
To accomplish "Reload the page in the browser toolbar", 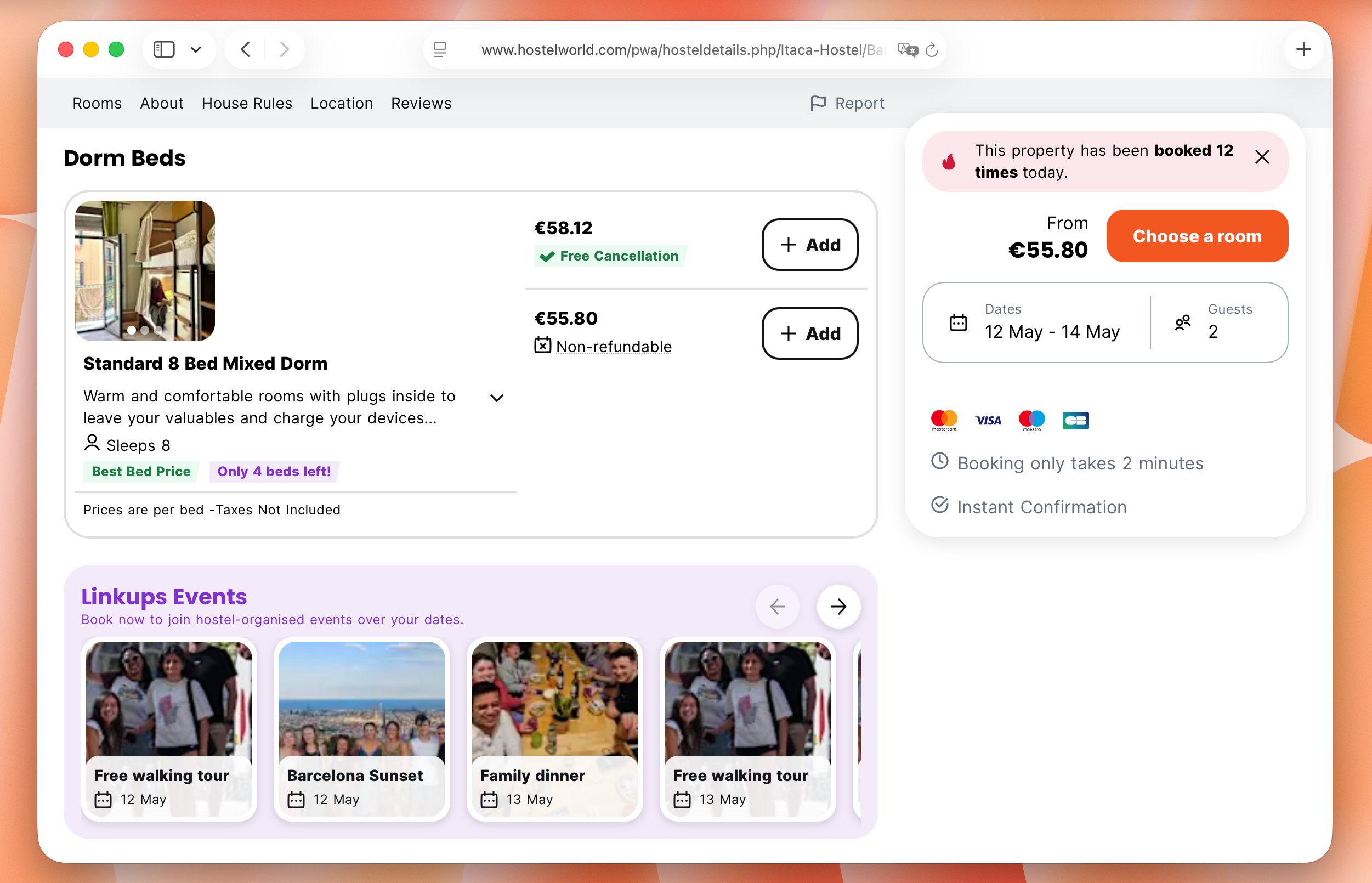I will click(x=932, y=50).
